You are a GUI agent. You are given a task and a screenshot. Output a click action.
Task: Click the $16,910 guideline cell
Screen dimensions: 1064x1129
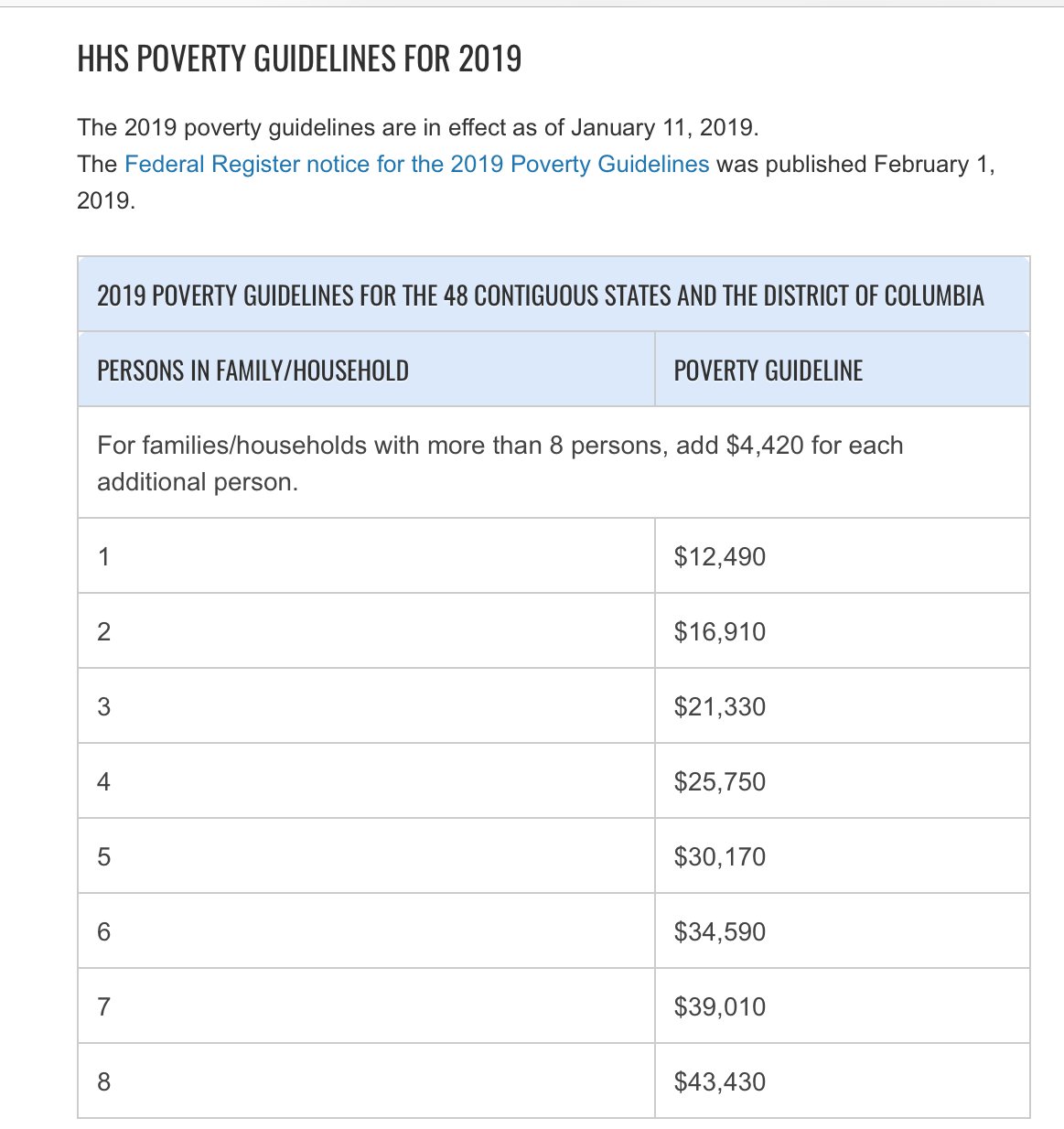point(843,631)
